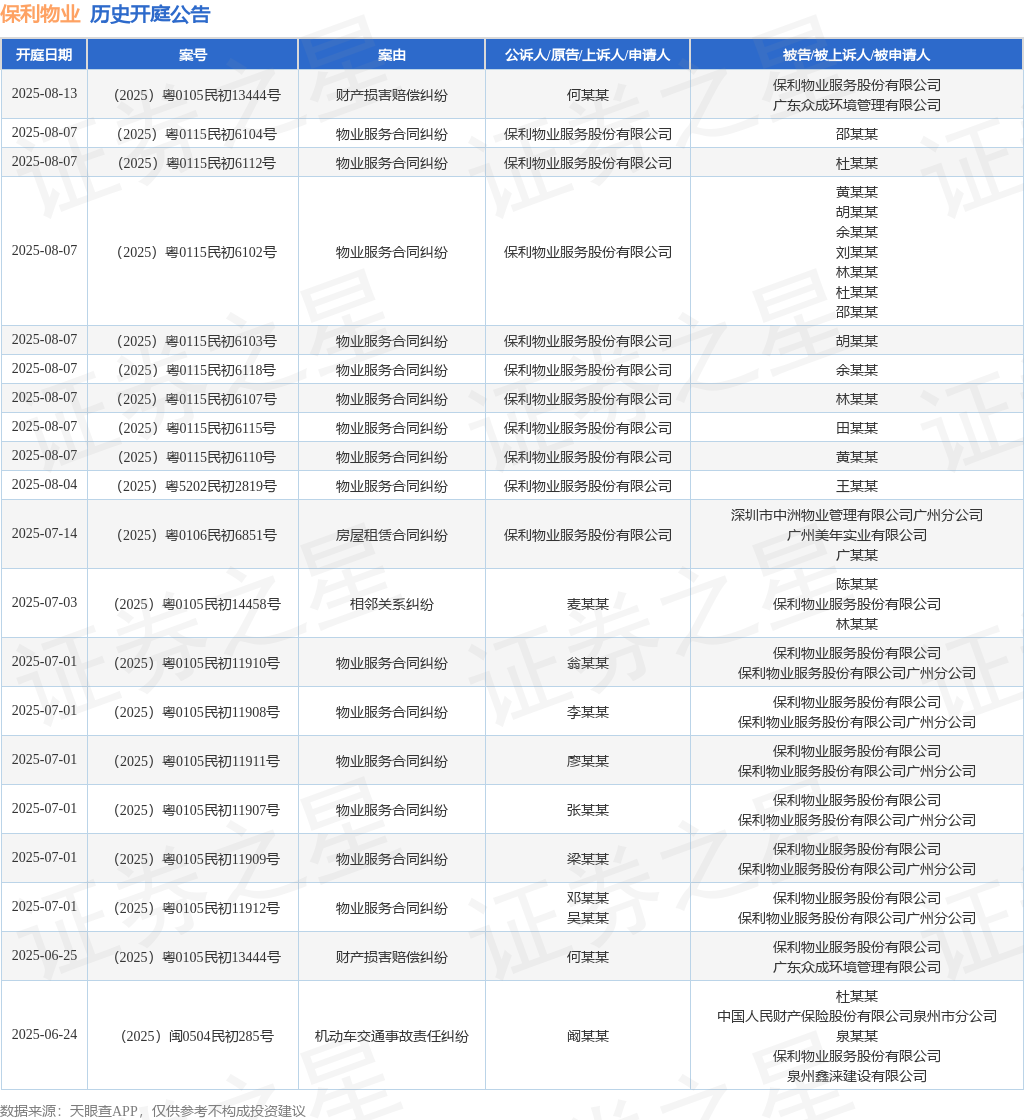Select the 案号 column header
This screenshot has width=1024, height=1120.
[x=193, y=55]
